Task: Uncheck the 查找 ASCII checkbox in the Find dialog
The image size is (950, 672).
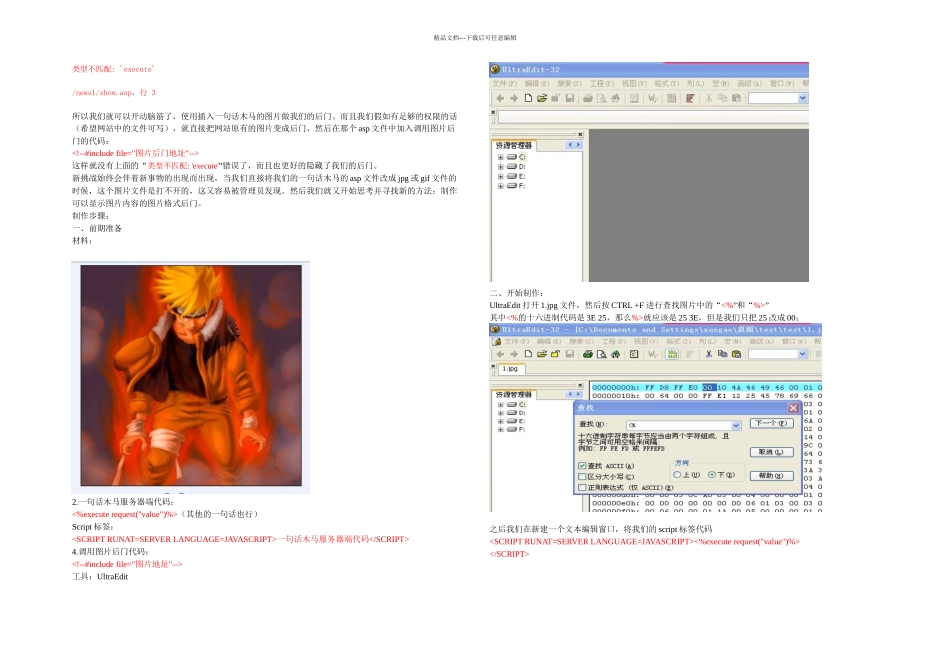Action: point(582,466)
